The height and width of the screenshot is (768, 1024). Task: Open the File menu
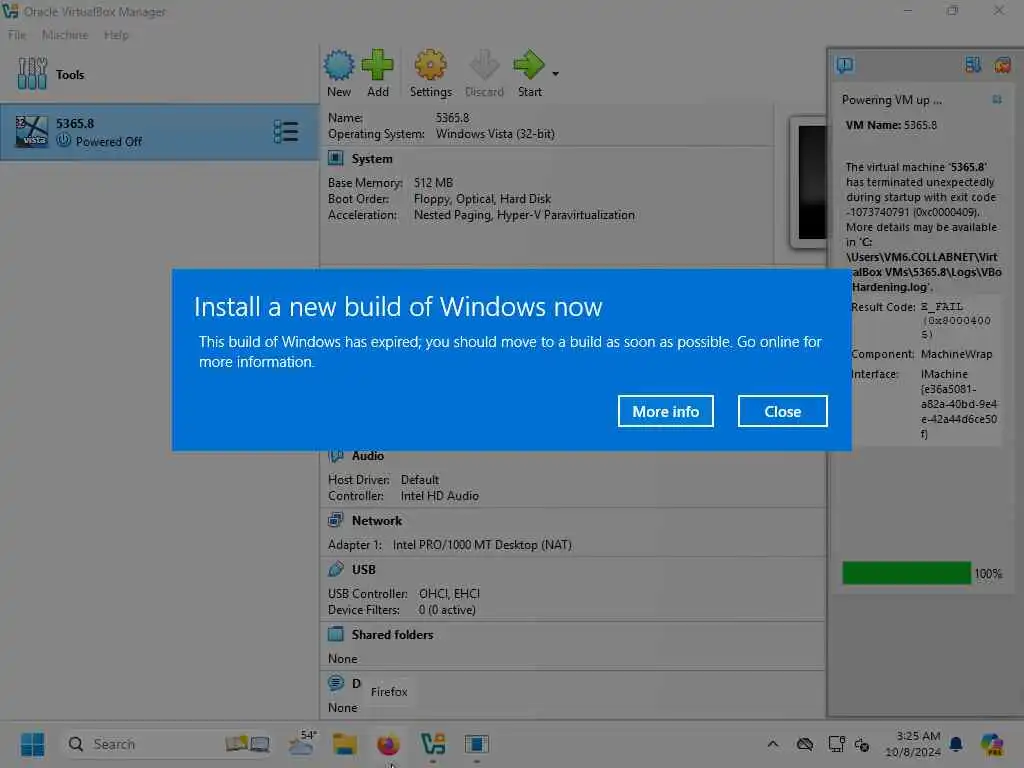pyautogui.click(x=17, y=35)
